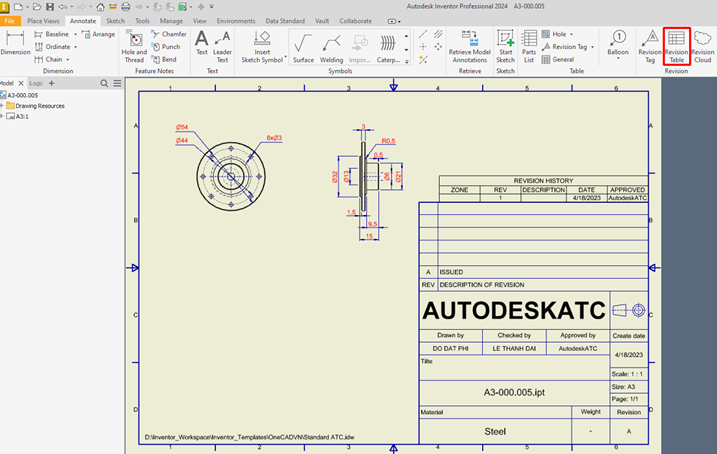Select the Bend note tool
The width and height of the screenshot is (717, 454).
pyautogui.click(x=164, y=59)
